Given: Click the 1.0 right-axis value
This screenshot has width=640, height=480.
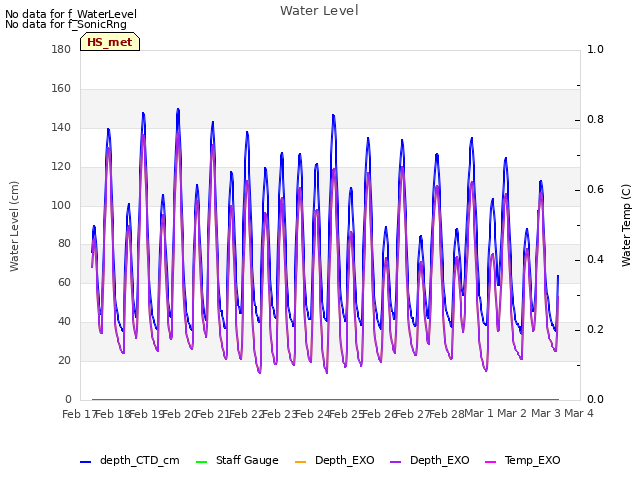Looking at the screenshot, I should tap(595, 49).
